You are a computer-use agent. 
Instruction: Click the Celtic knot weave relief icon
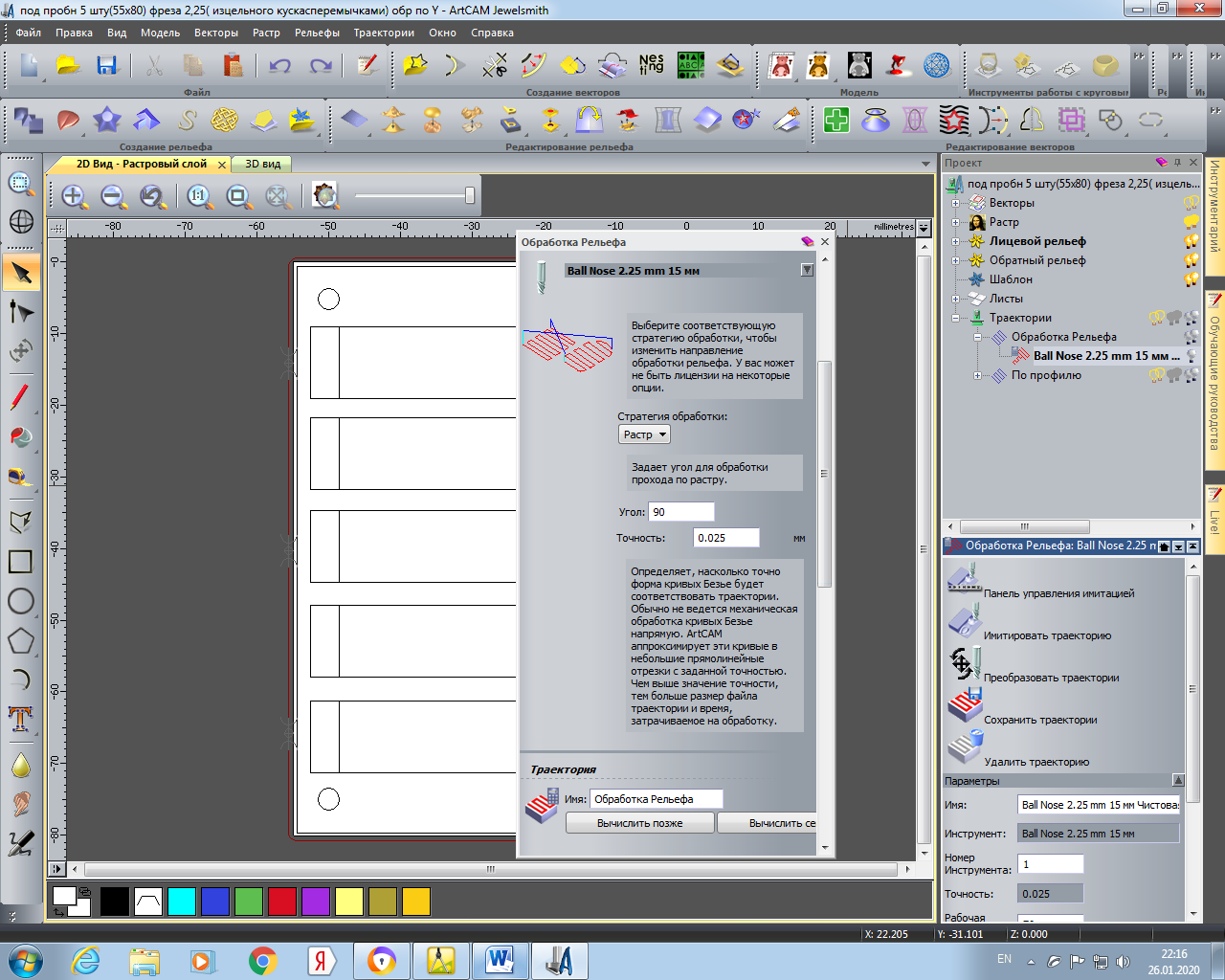coord(224,121)
